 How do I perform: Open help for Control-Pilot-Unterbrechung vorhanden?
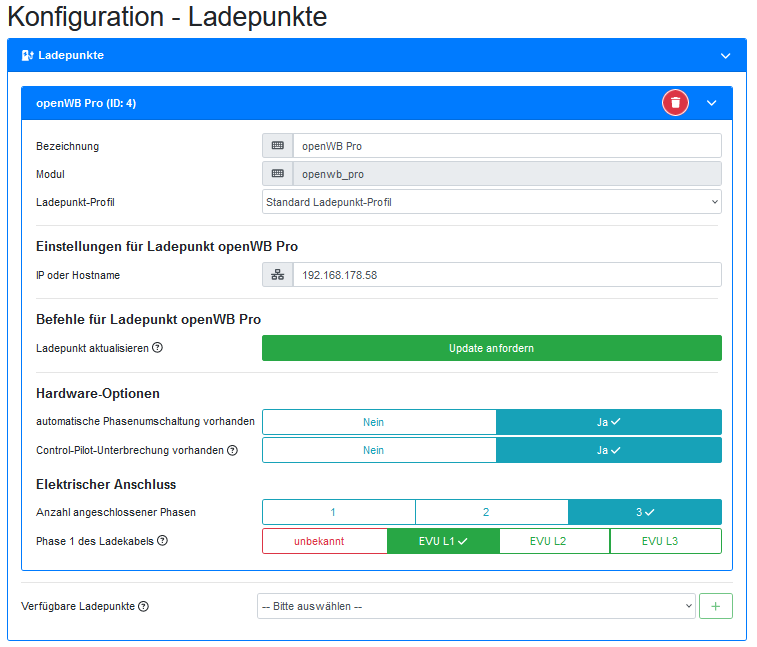(x=233, y=450)
